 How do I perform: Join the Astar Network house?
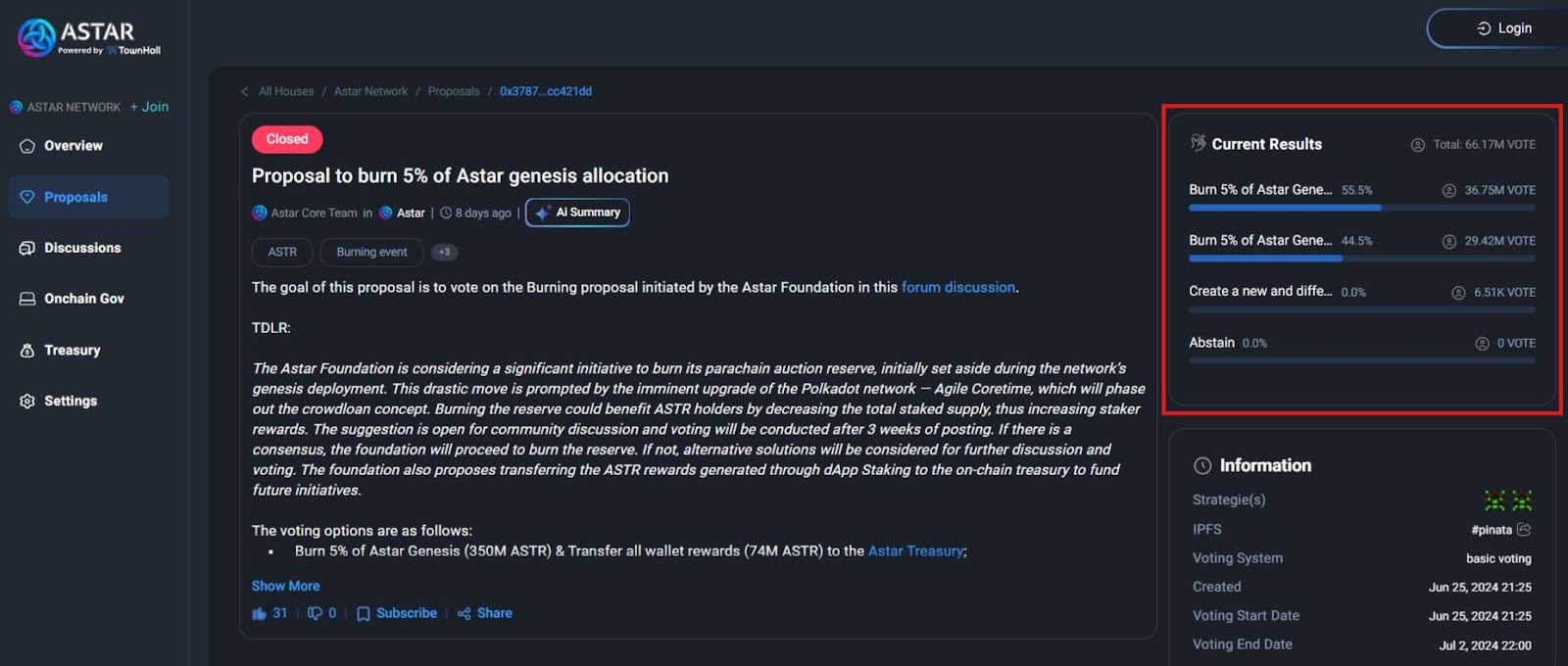(x=149, y=107)
